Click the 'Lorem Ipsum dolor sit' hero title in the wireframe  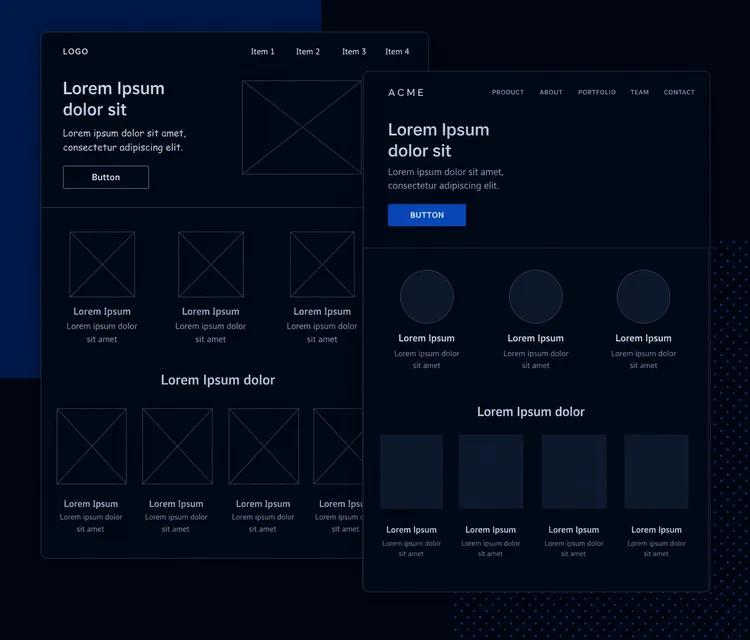[x=114, y=99]
